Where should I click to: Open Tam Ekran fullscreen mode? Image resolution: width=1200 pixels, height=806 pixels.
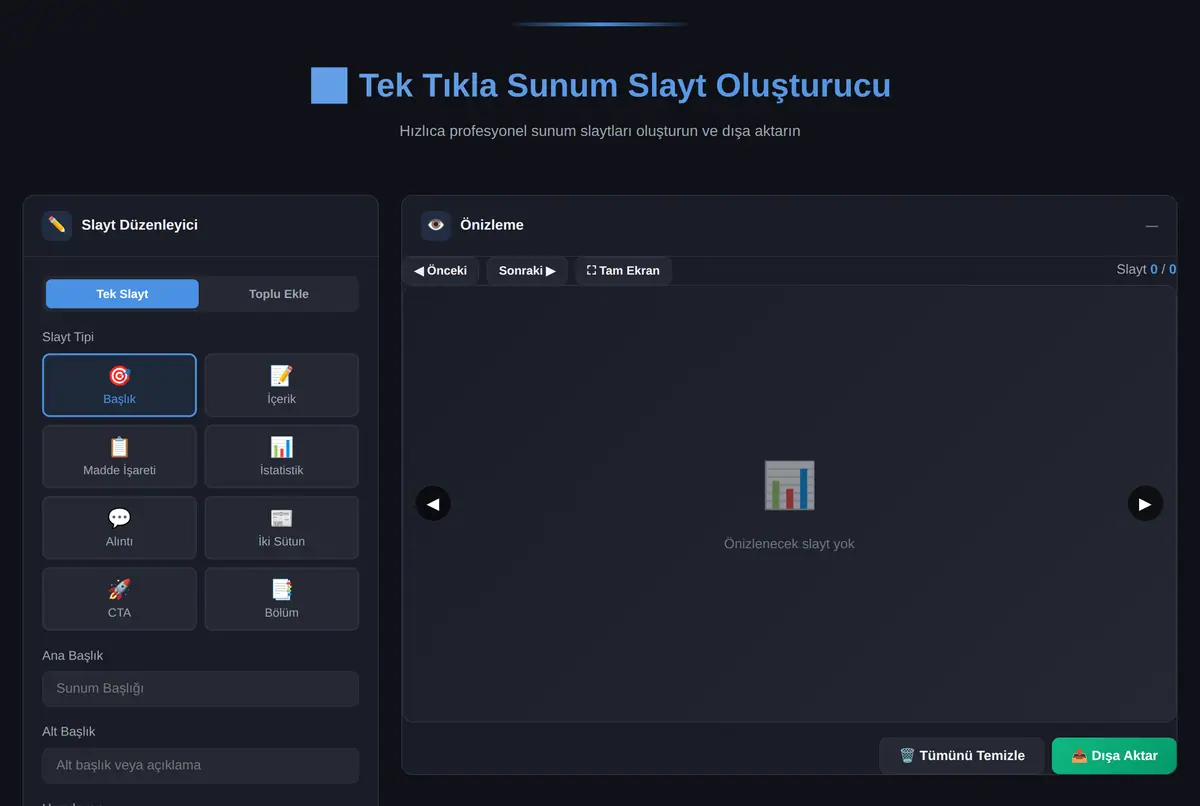[x=623, y=271]
